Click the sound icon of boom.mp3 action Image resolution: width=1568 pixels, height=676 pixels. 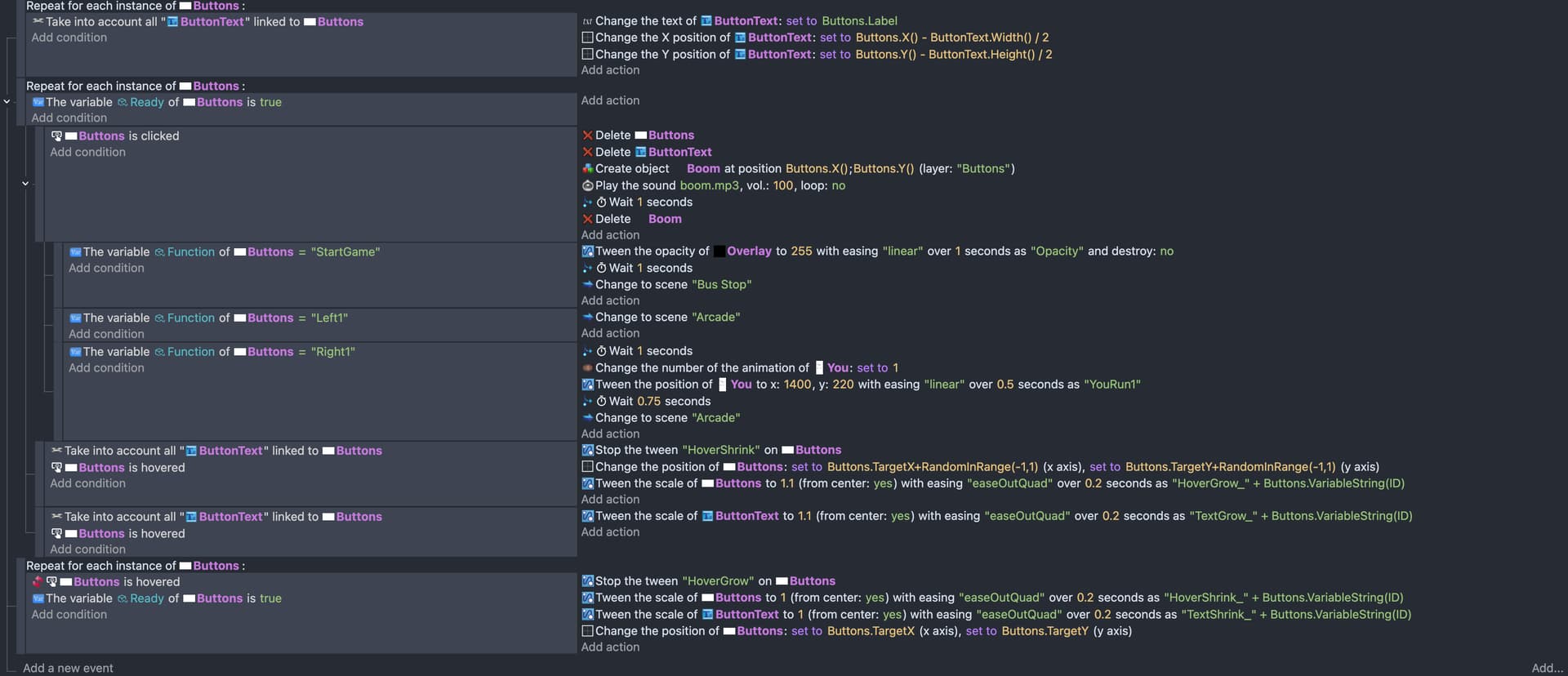(x=587, y=186)
